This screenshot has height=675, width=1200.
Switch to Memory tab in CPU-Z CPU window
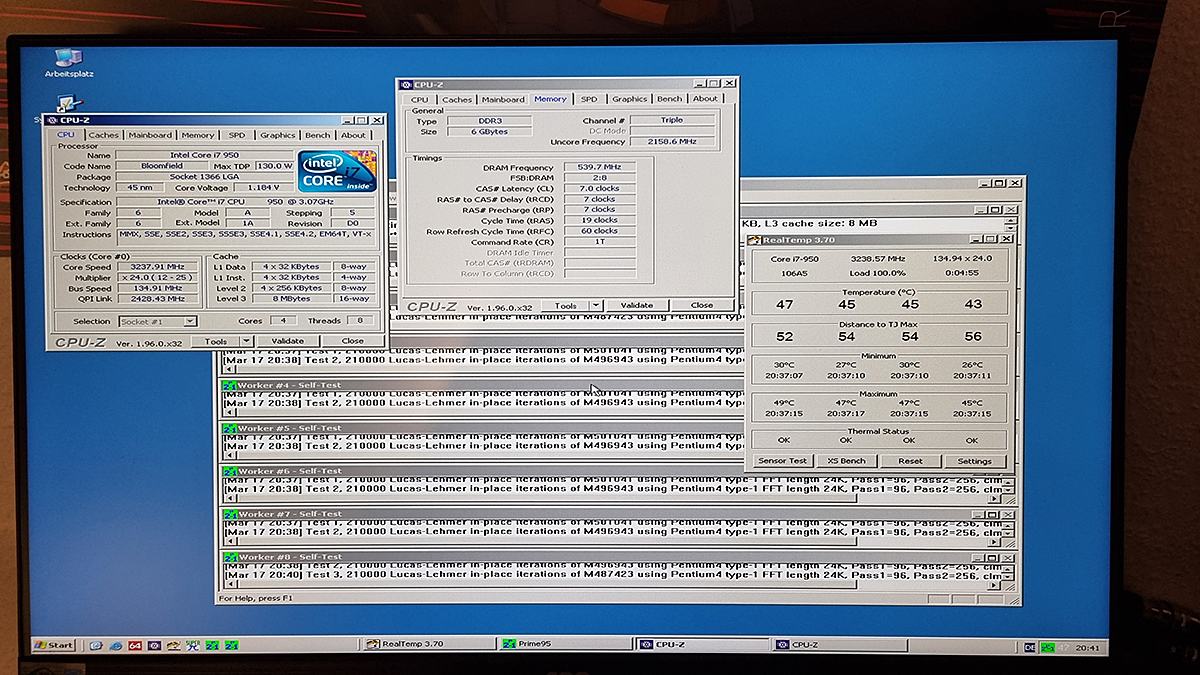pyautogui.click(x=197, y=135)
